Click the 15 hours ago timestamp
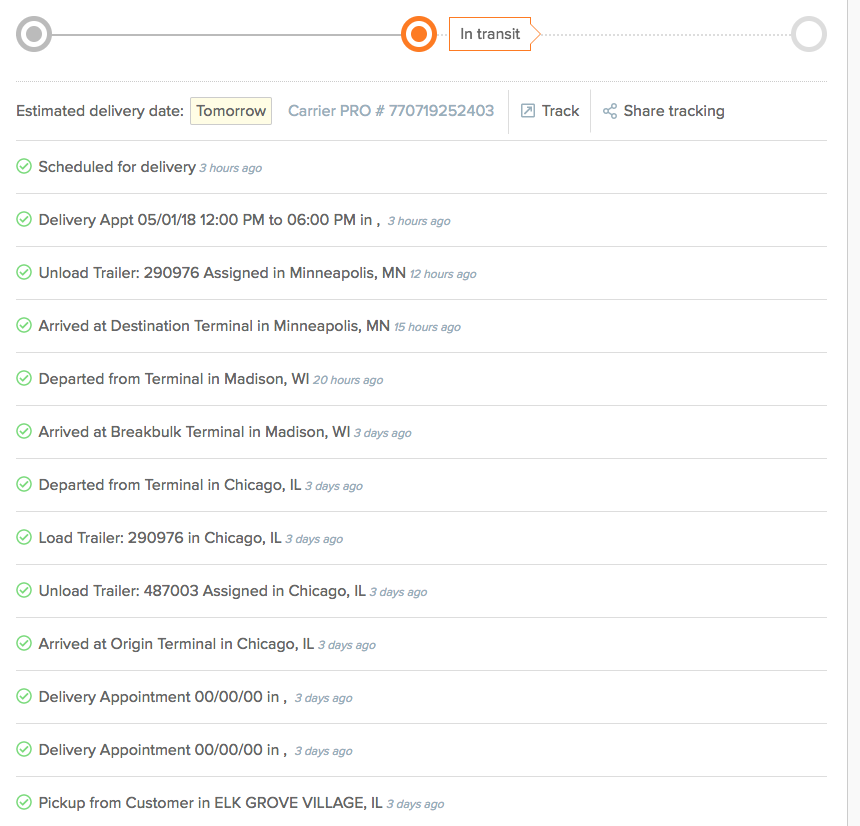The height and width of the screenshot is (826, 860). [x=427, y=327]
